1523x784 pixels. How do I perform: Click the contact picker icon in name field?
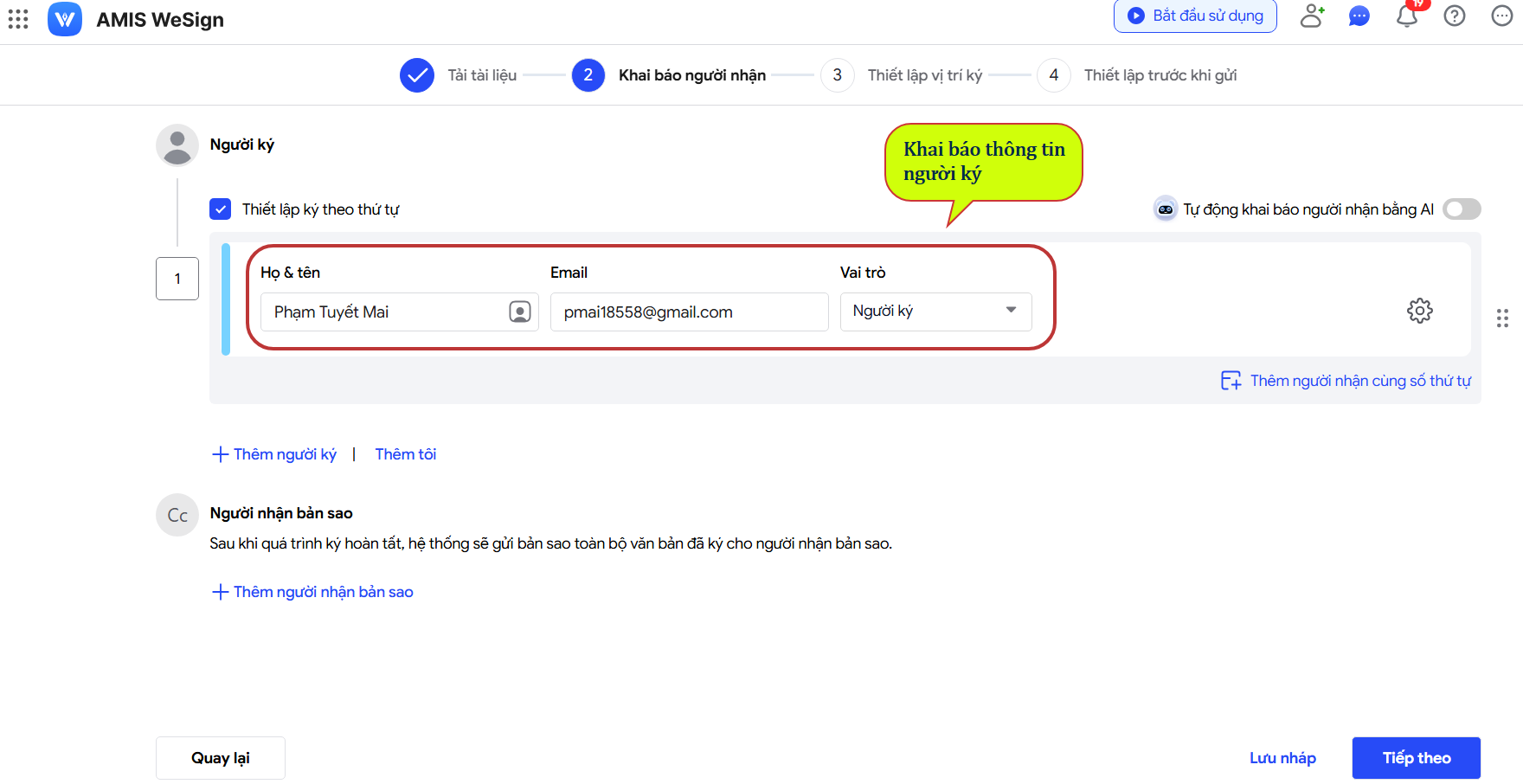coord(520,312)
